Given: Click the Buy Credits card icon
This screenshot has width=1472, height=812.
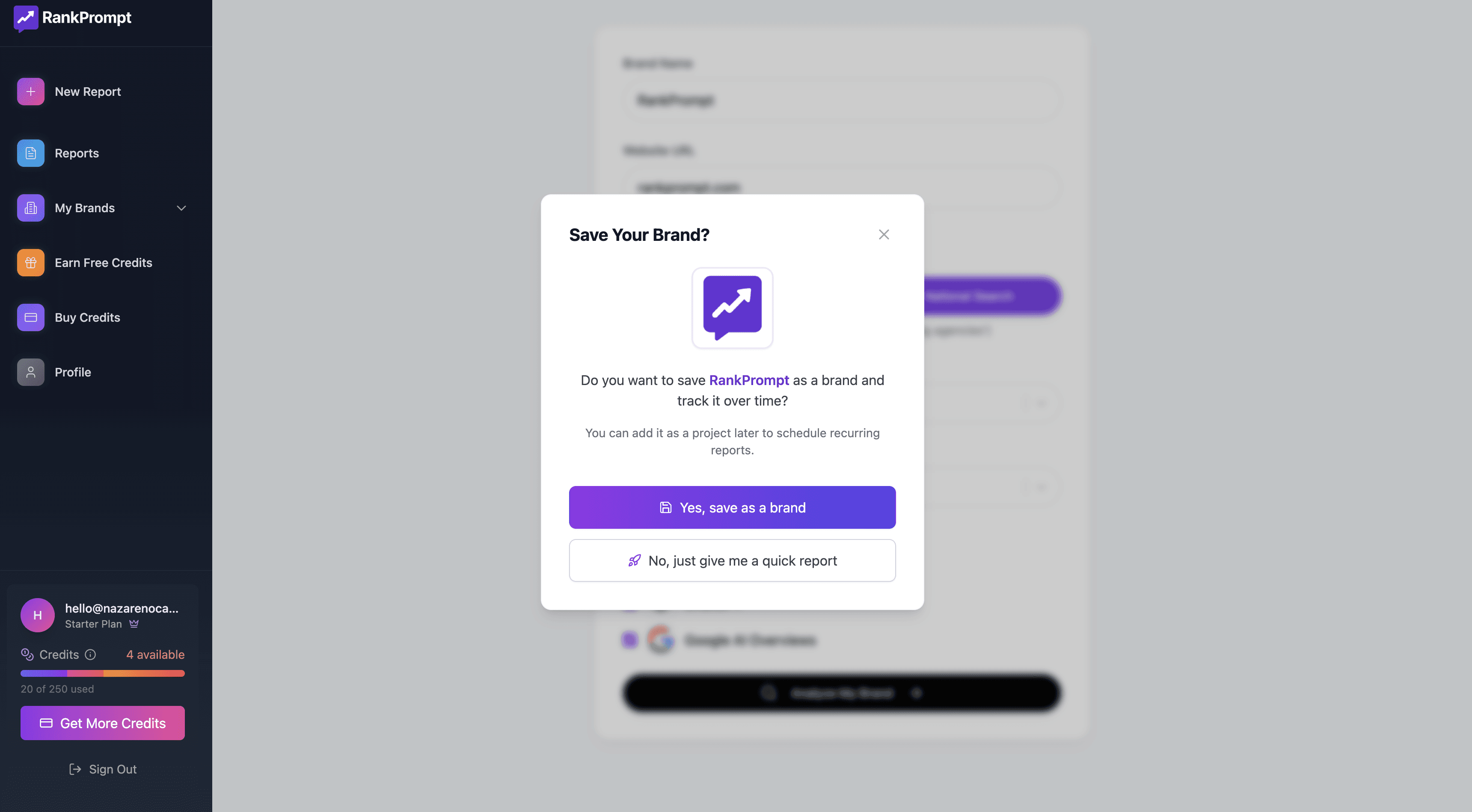Looking at the screenshot, I should pos(31,318).
